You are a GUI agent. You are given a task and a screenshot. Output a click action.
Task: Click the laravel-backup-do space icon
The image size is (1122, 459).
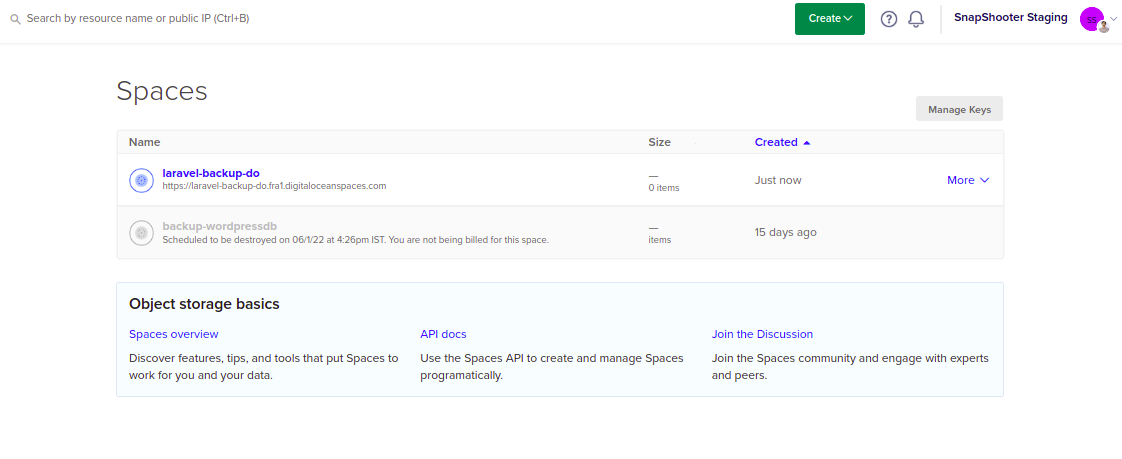[141, 180]
